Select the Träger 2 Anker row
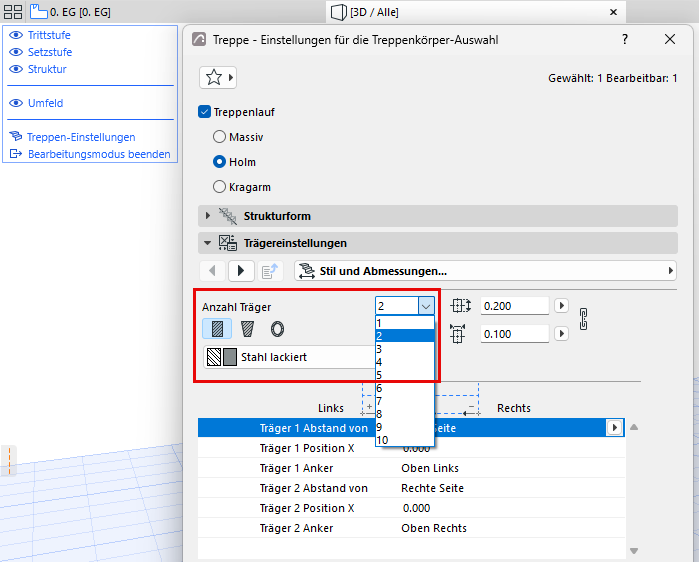Screen dimensions: 699x562 click(x=411, y=528)
